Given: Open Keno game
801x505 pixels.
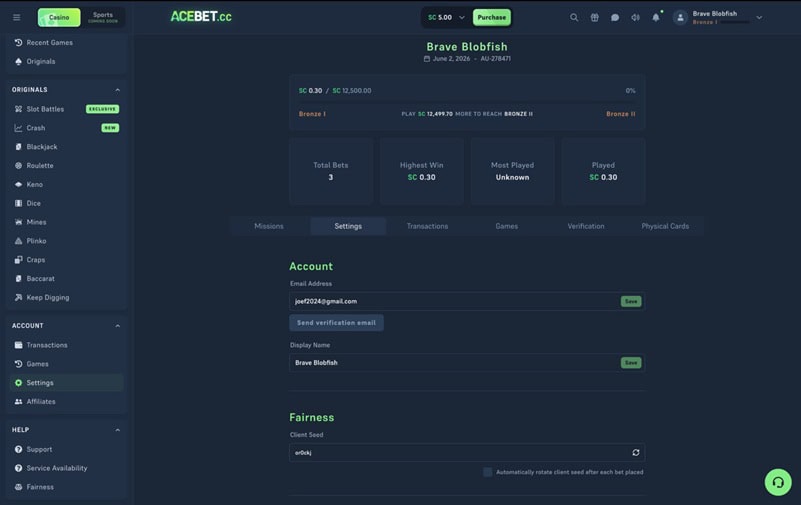Looking at the screenshot, I should [x=66, y=184].
